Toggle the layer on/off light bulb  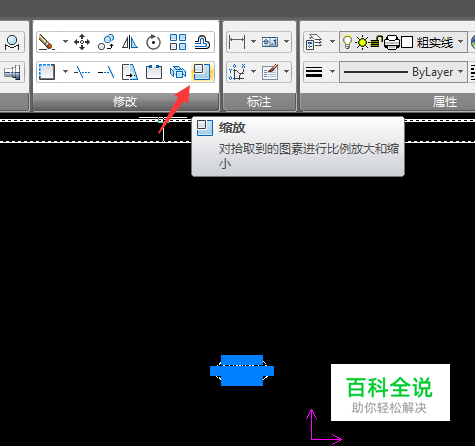[x=347, y=42]
